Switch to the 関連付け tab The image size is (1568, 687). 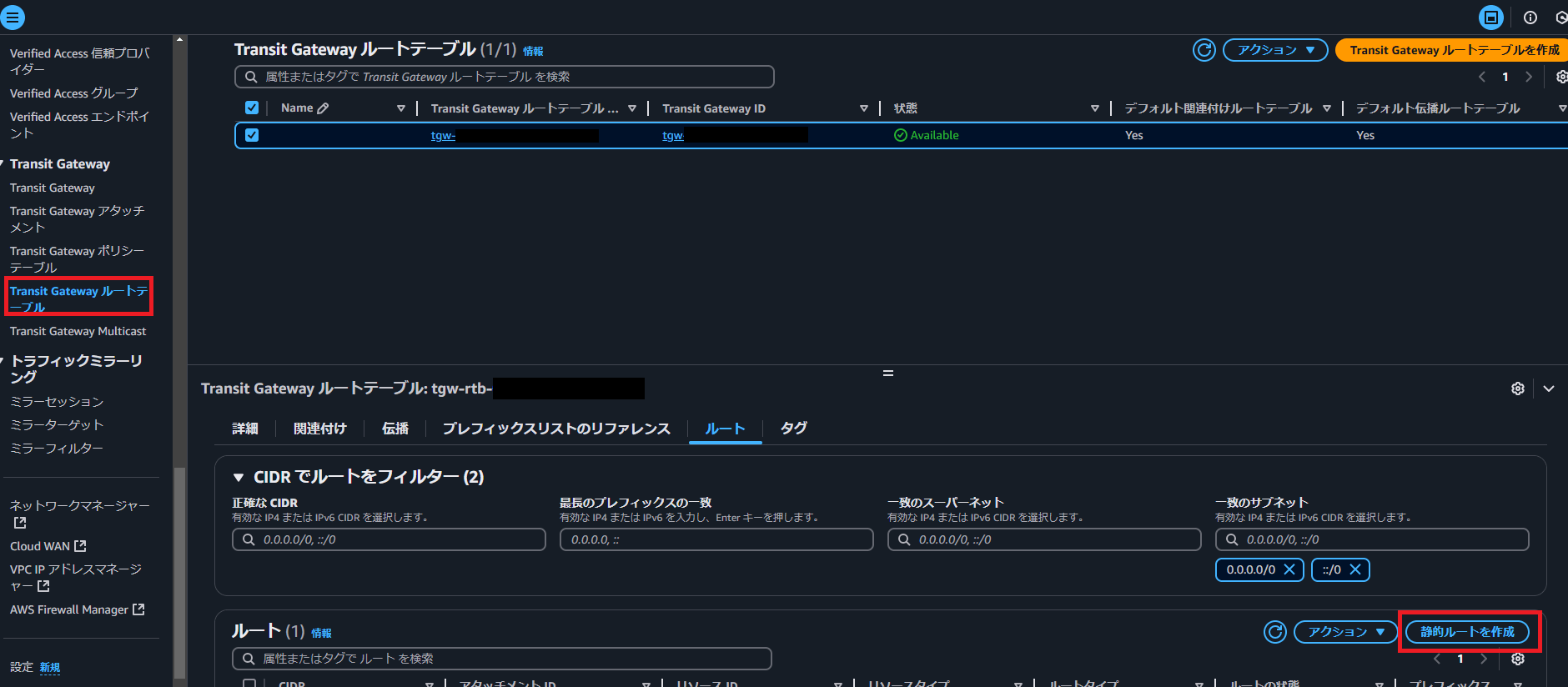320,429
